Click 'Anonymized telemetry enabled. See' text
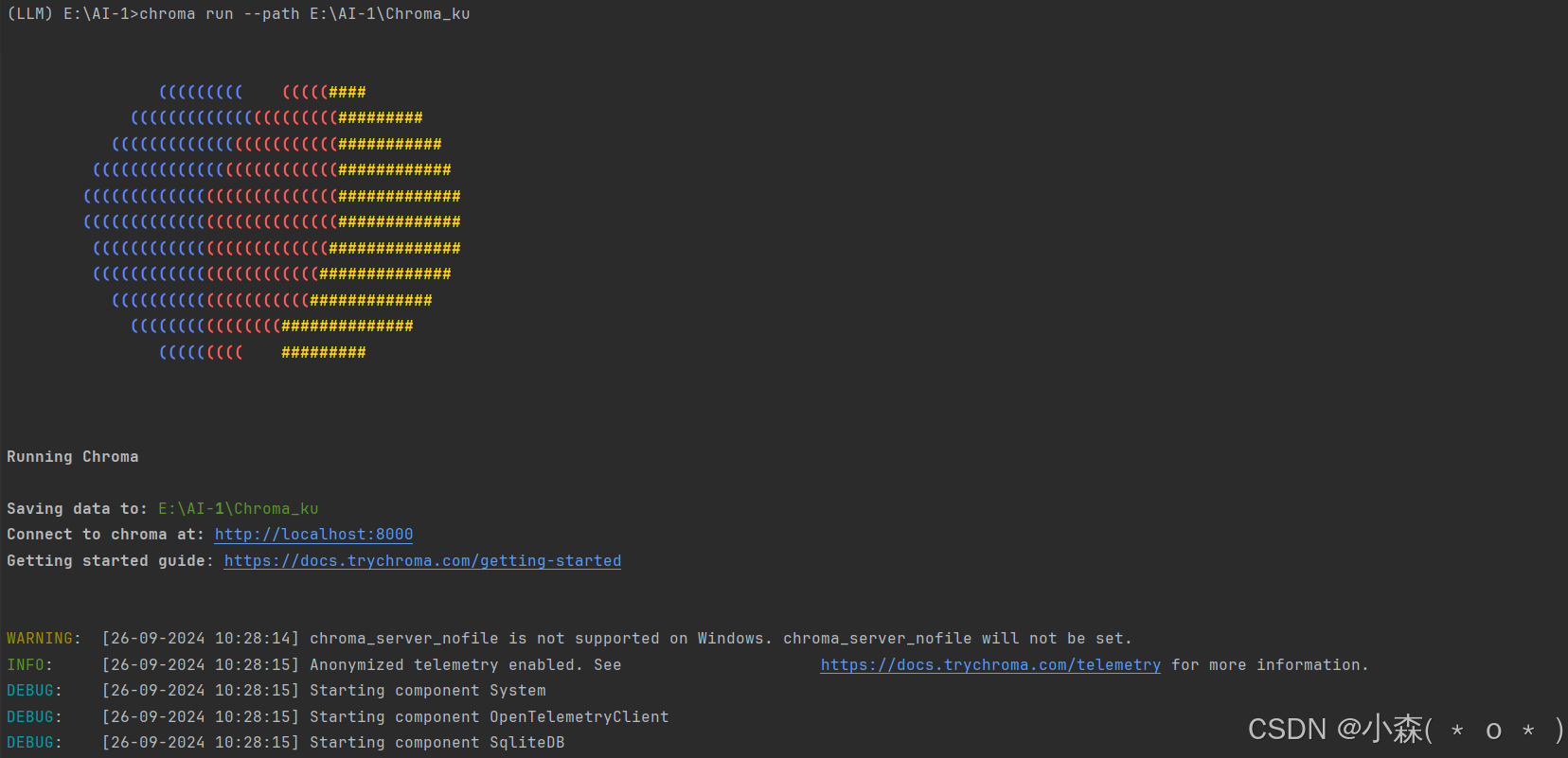 (466, 665)
